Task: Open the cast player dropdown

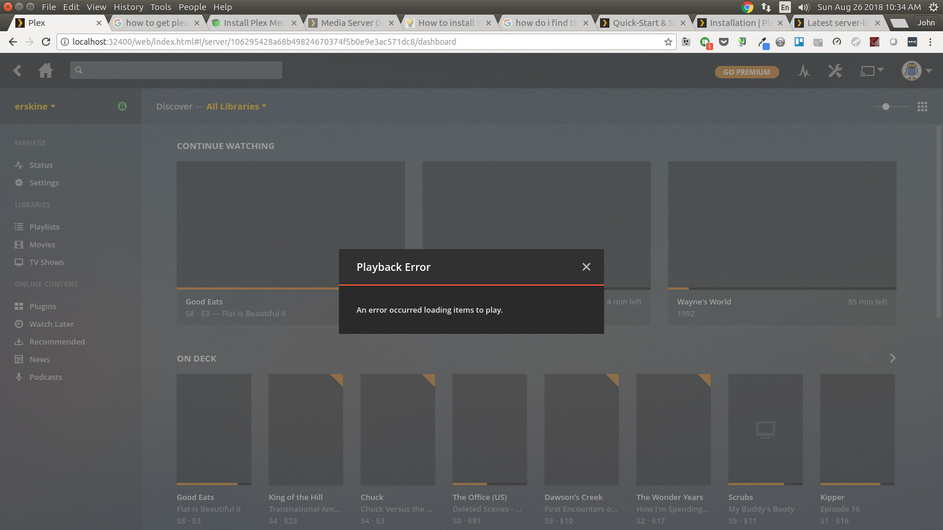Action: (x=871, y=71)
